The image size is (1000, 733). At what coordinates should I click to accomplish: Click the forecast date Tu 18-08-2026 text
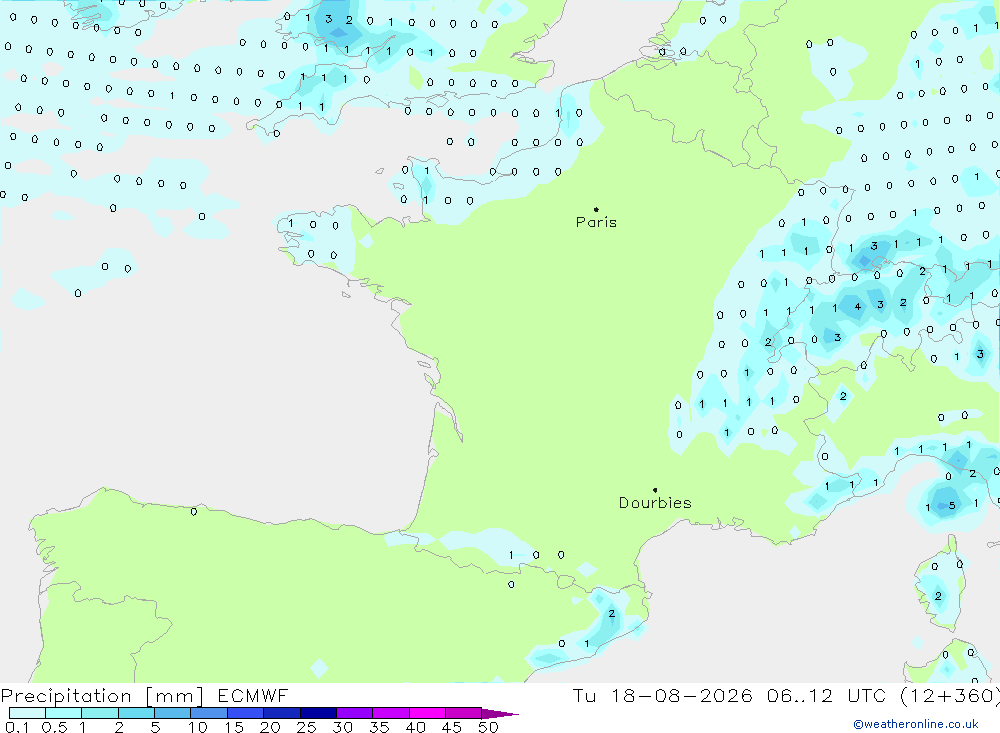click(662, 695)
